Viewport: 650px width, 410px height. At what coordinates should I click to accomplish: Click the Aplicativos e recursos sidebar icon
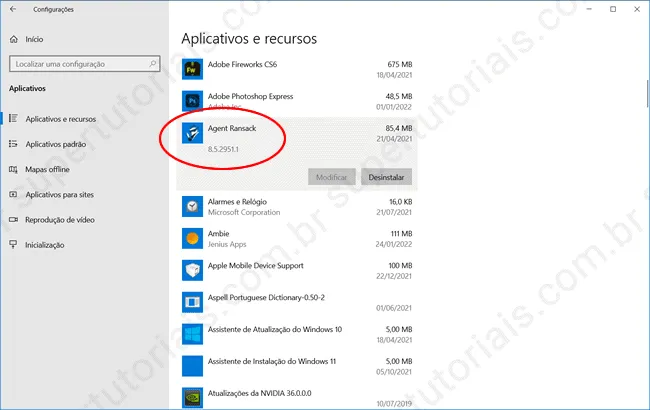click(x=13, y=119)
